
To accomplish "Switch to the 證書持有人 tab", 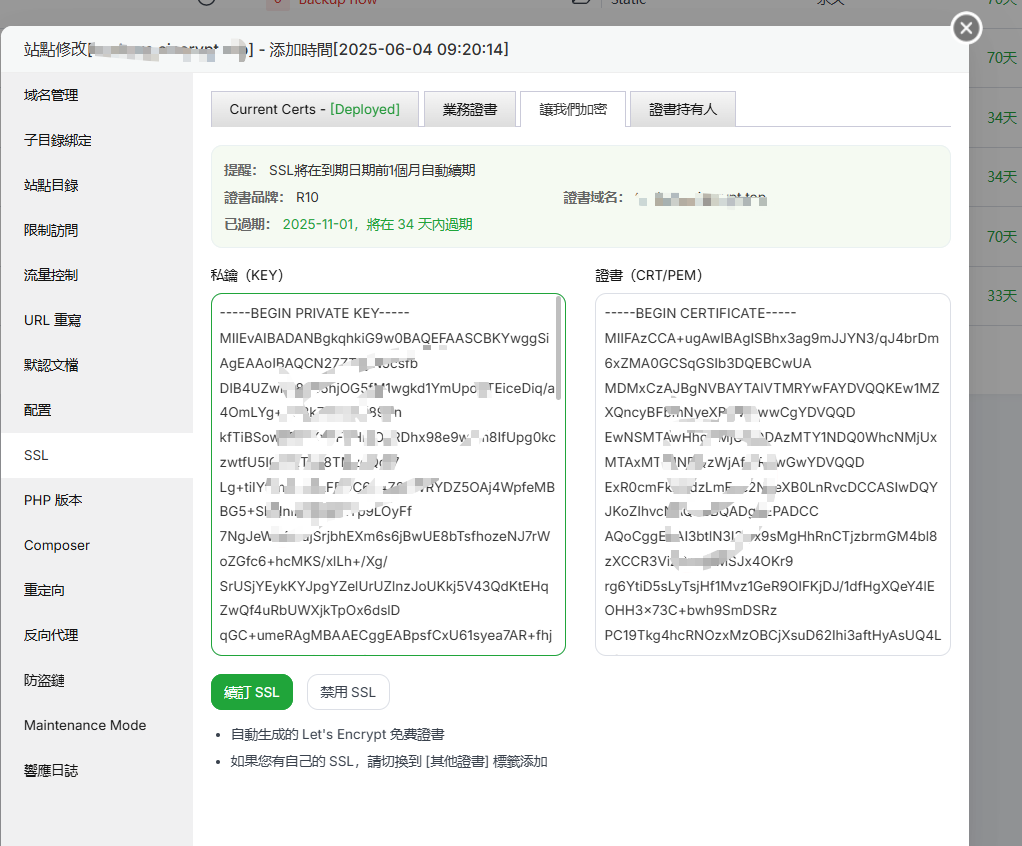I will pyautogui.click(x=683, y=110).
